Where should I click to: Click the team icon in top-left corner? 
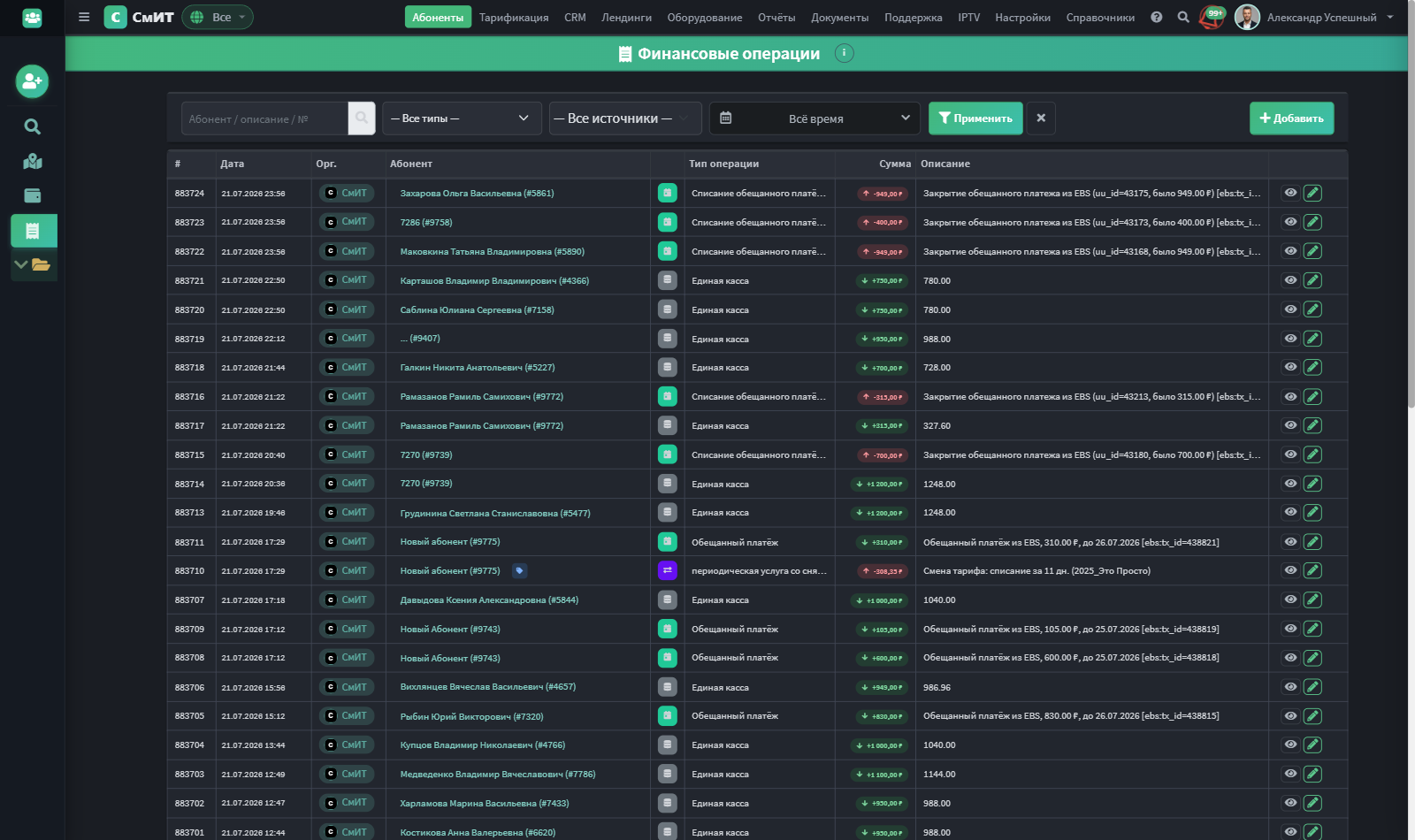(32, 18)
